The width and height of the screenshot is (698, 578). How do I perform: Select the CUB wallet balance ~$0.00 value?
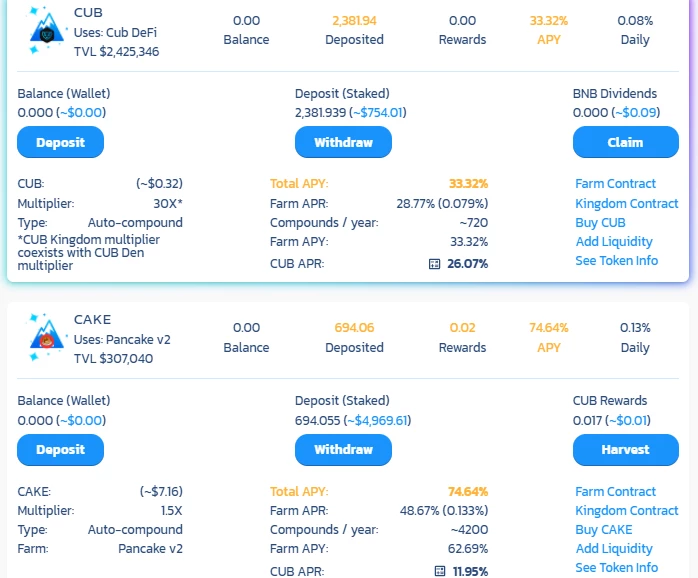point(81,112)
